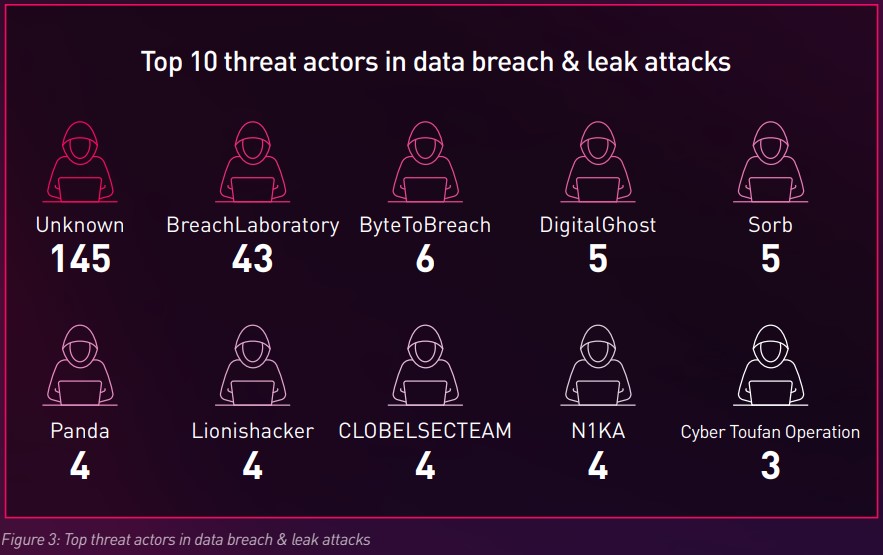Select the Cyber Toufan Operation label
883x555 pixels.
pos(770,432)
